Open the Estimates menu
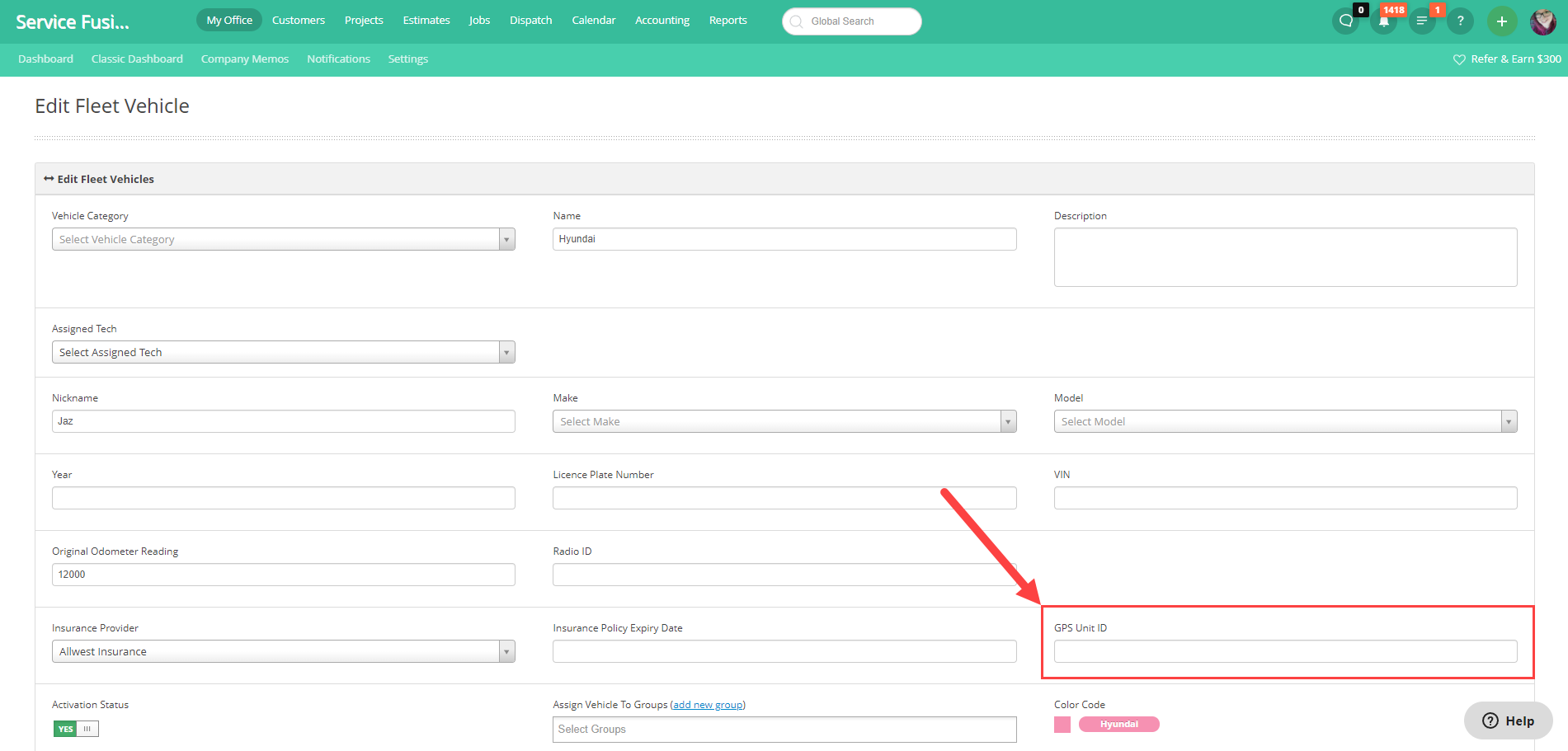Image resolution: width=1568 pixels, height=751 pixels. 426,20
